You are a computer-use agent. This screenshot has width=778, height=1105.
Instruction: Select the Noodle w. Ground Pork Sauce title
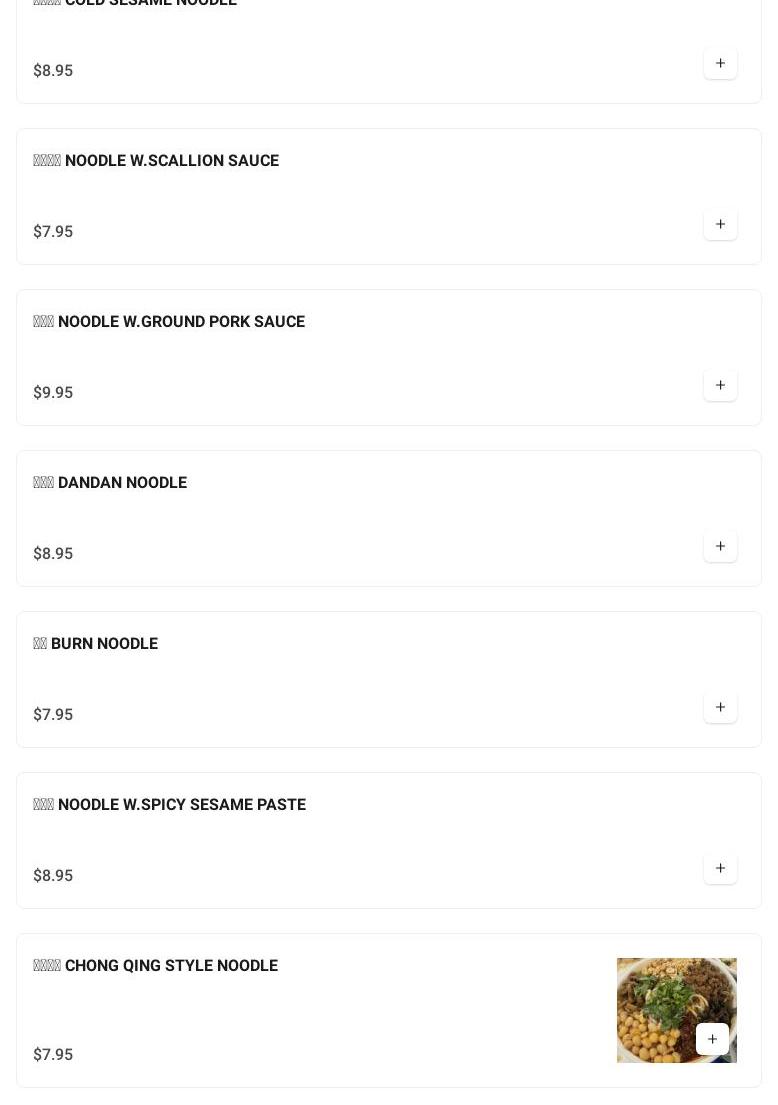click(x=169, y=321)
